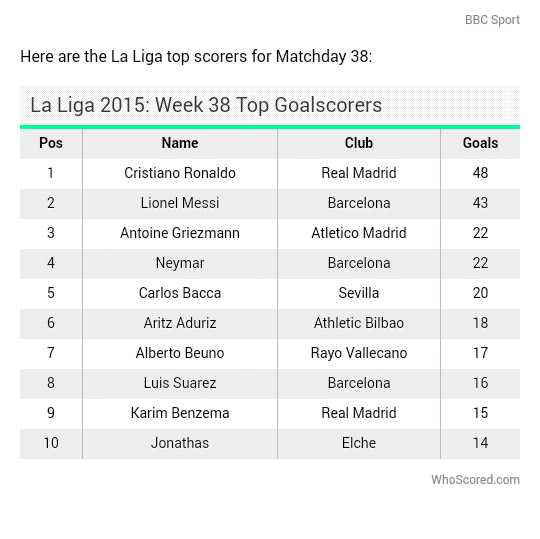The height and width of the screenshot is (539, 540).
Task: Select the La Liga 2015 table title
Action: coord(206,105)
